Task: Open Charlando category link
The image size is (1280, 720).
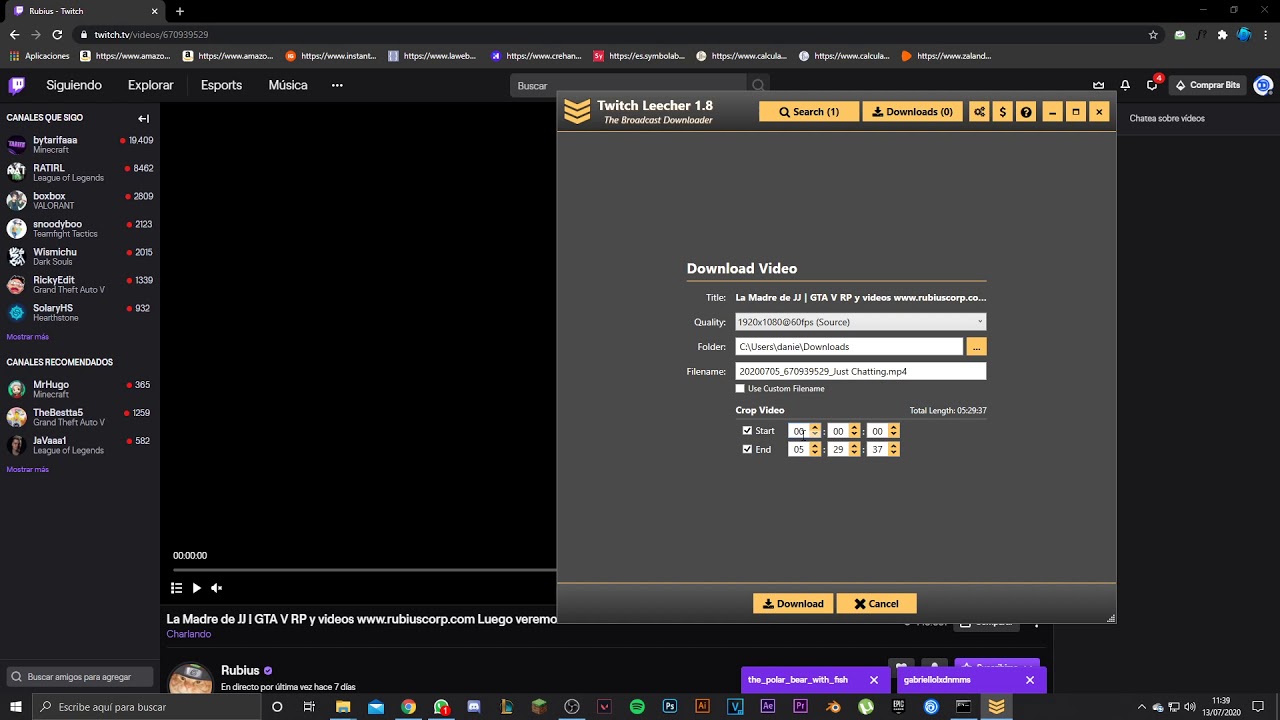Action: coord(189,634)
